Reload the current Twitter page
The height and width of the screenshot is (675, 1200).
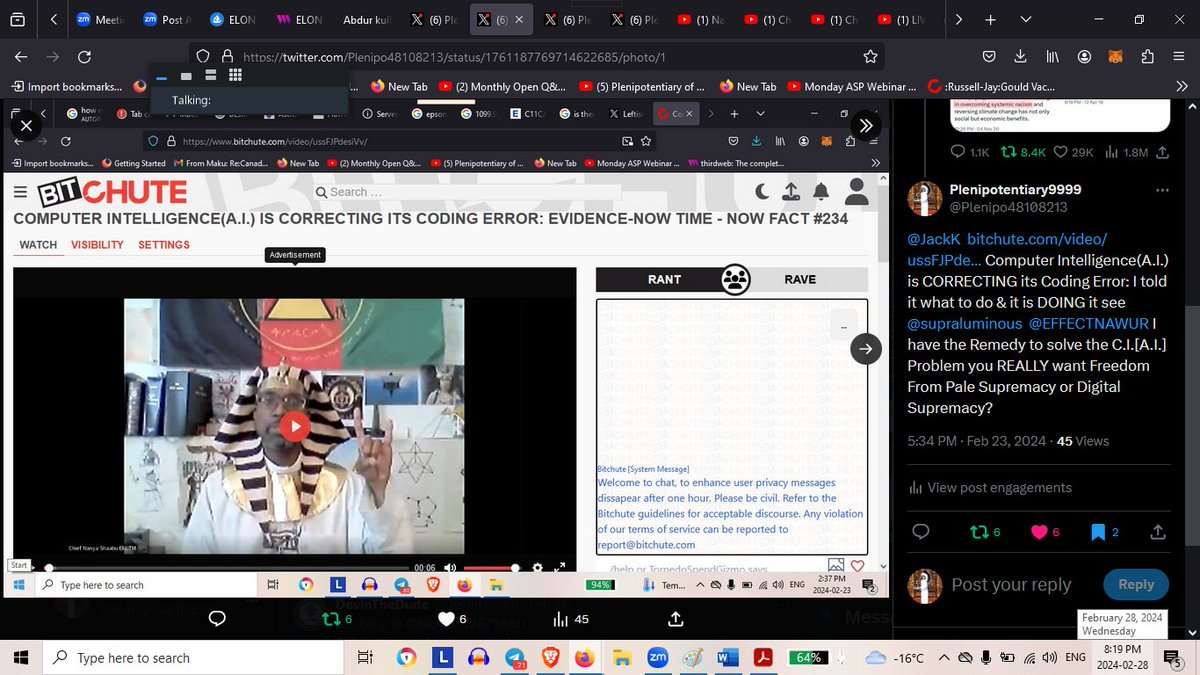pos(84,57)
